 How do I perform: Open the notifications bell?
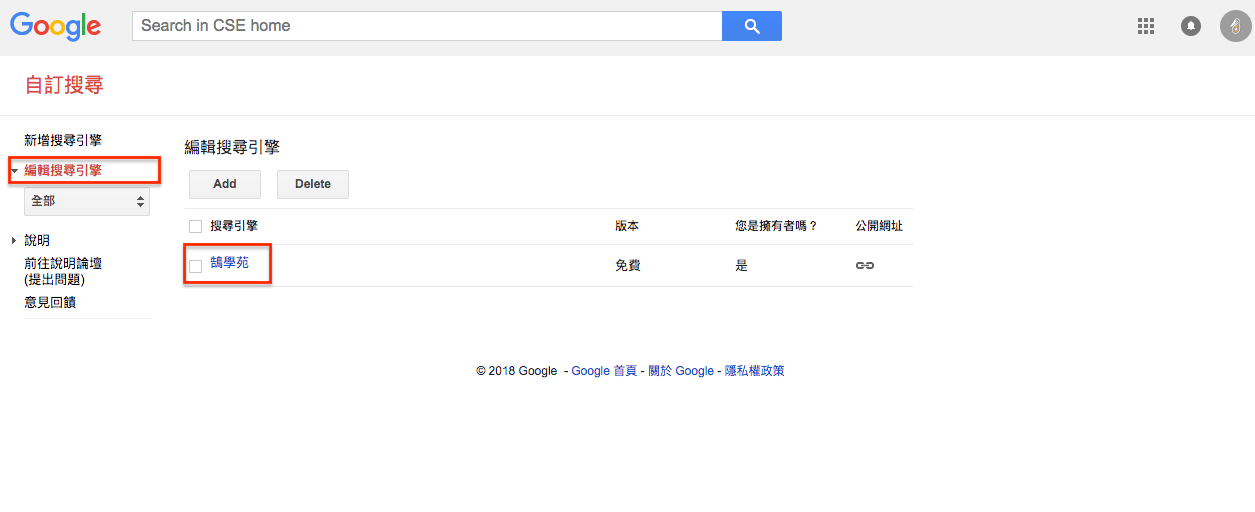tap(1190, 26)
